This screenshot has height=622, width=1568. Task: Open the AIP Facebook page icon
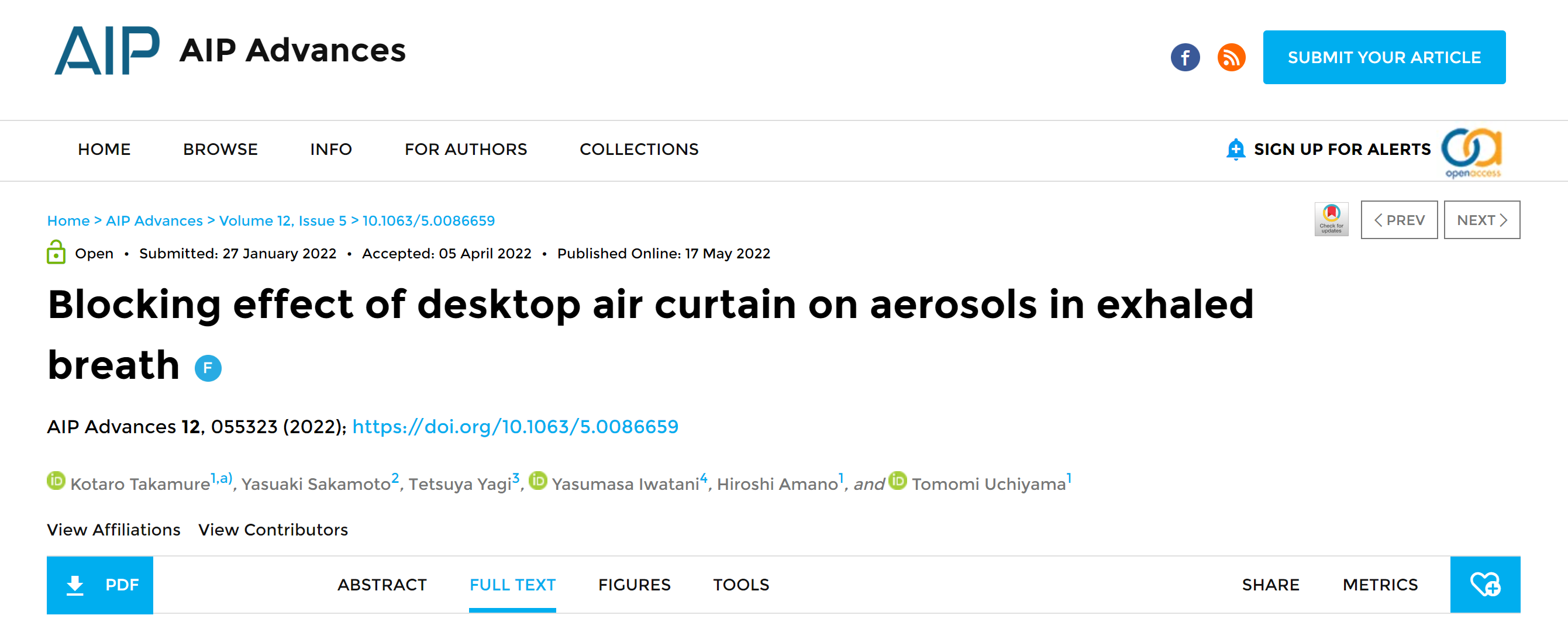1184,58
